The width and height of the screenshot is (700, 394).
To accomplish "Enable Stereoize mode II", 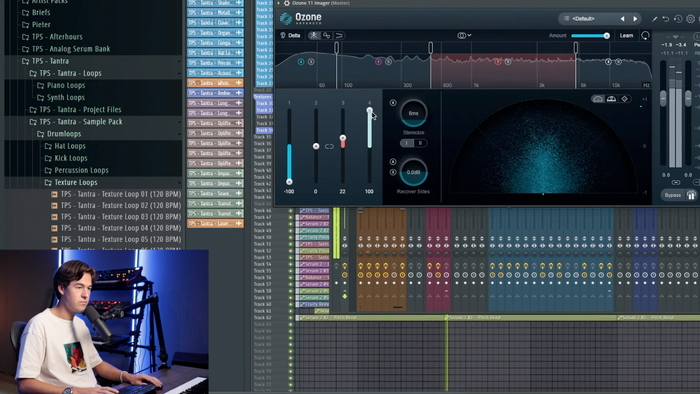I will tap(420, 143).
